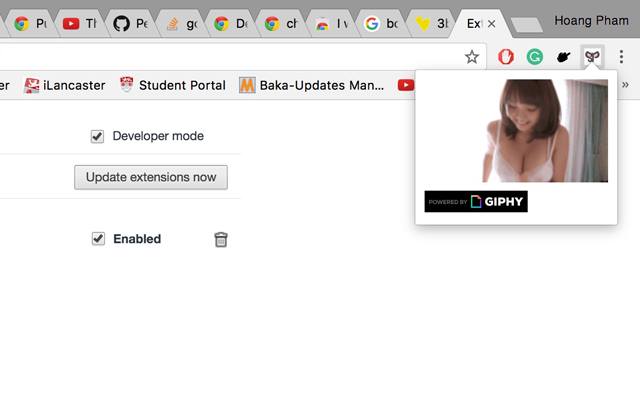Open the Baka-Updates Manga bookmark
Image resolution: width=640 pixels, height=400 pixels.
pyautogui.click(x=311, y=85)
